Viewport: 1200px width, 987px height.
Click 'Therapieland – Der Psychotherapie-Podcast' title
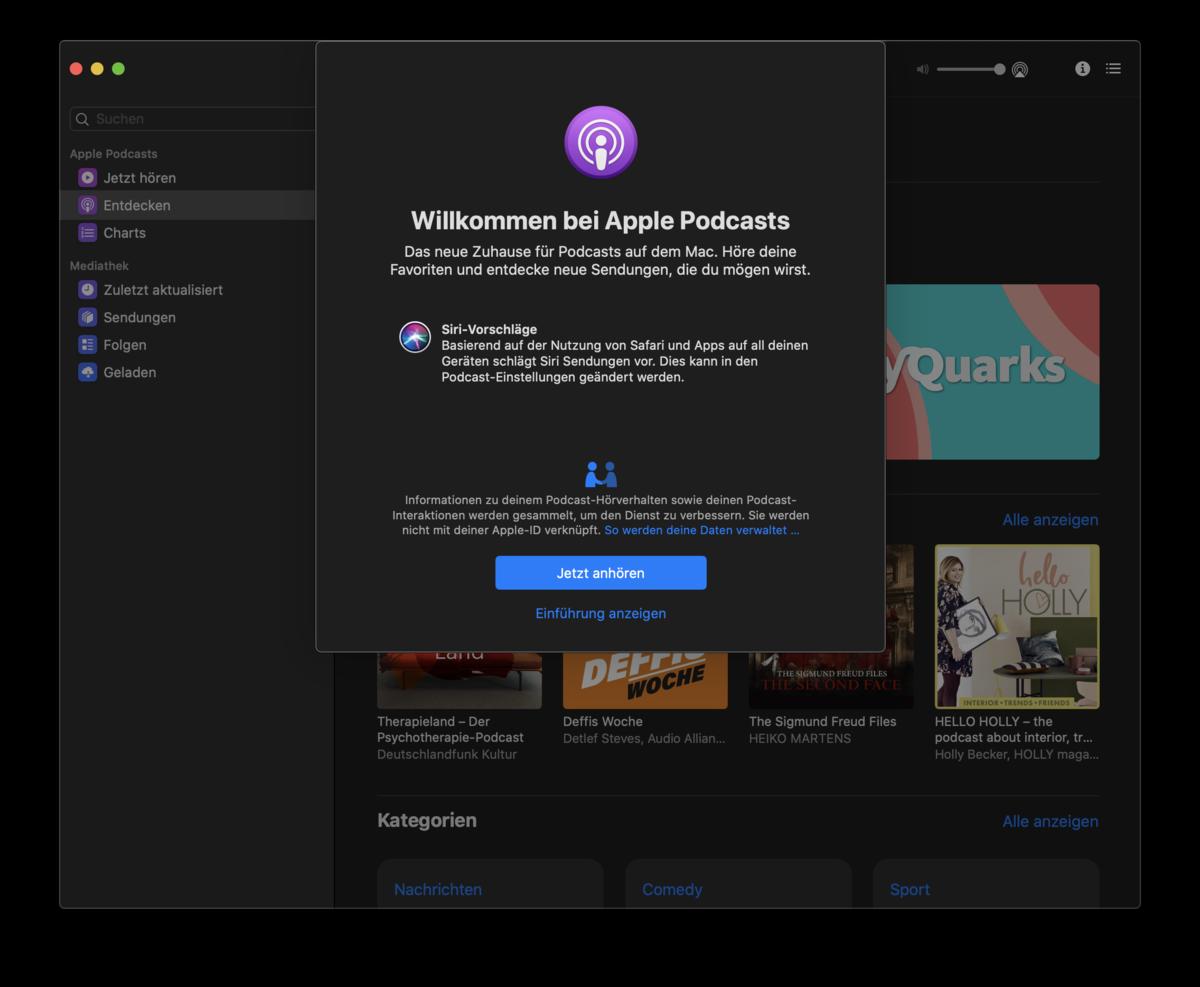pos(451,729)
